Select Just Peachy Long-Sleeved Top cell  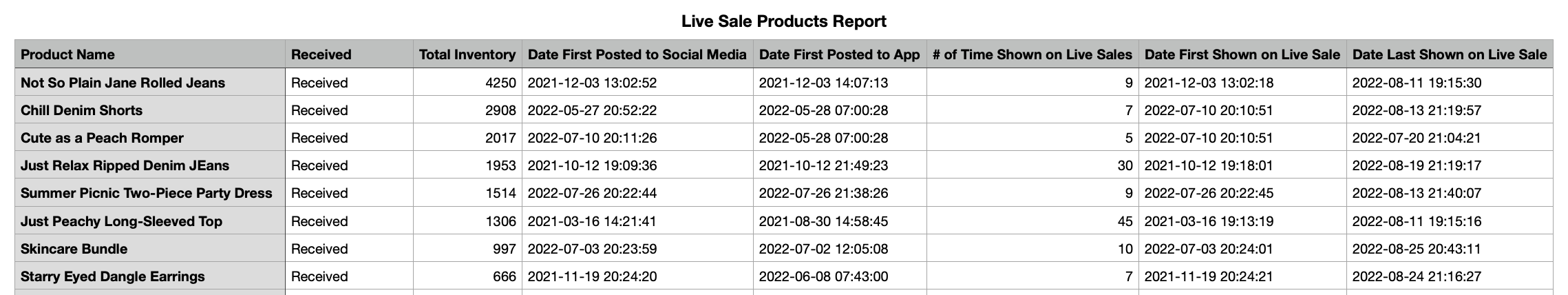pos(121,221)
